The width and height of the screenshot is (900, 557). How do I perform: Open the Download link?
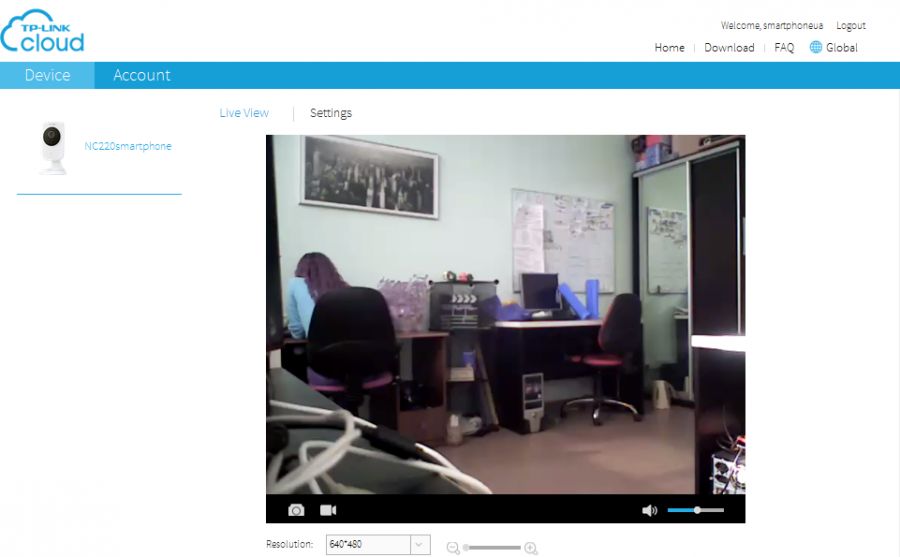729,47
